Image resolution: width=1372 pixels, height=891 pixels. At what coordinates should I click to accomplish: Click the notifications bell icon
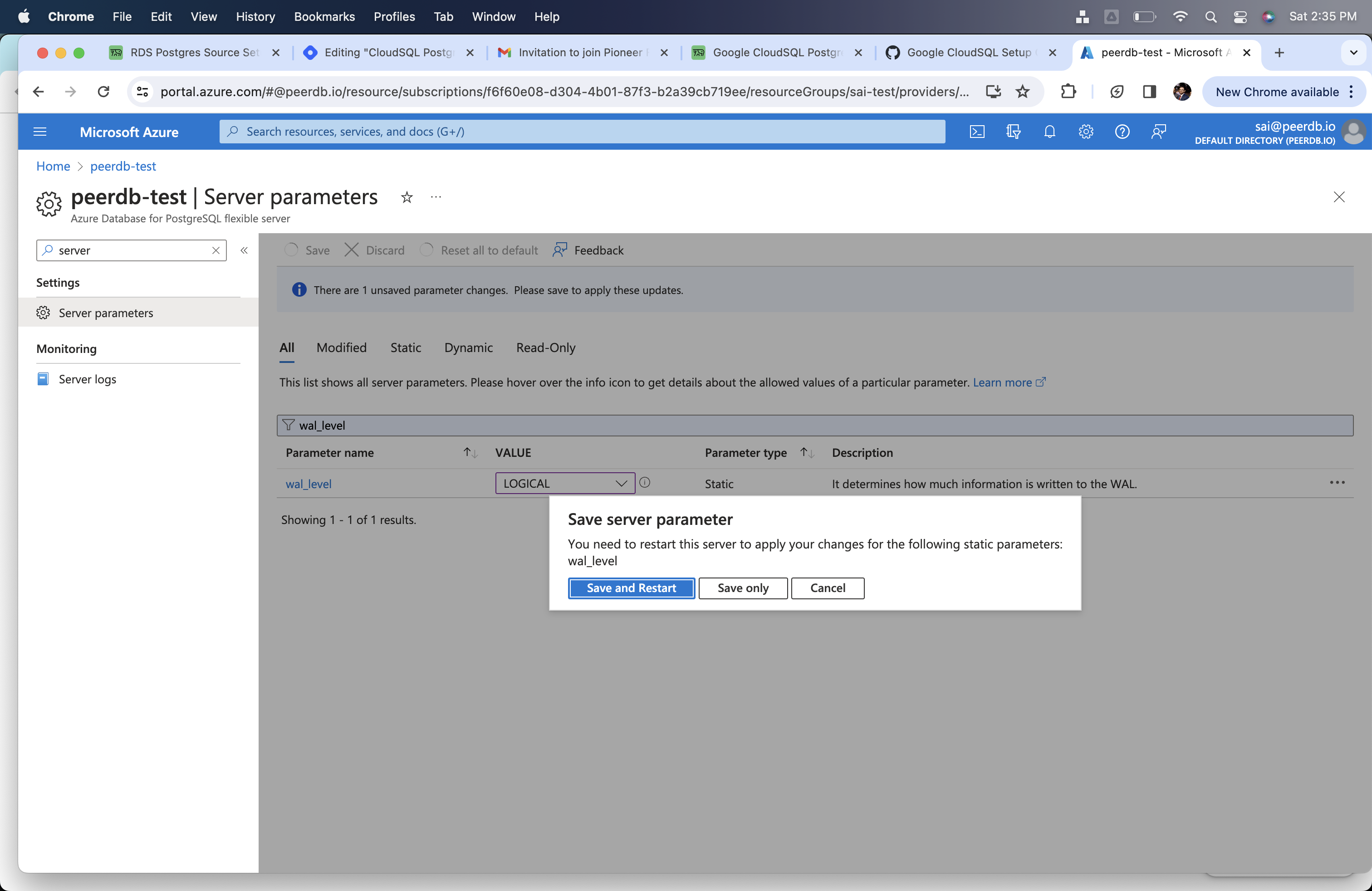click(x=1048, y=131)
